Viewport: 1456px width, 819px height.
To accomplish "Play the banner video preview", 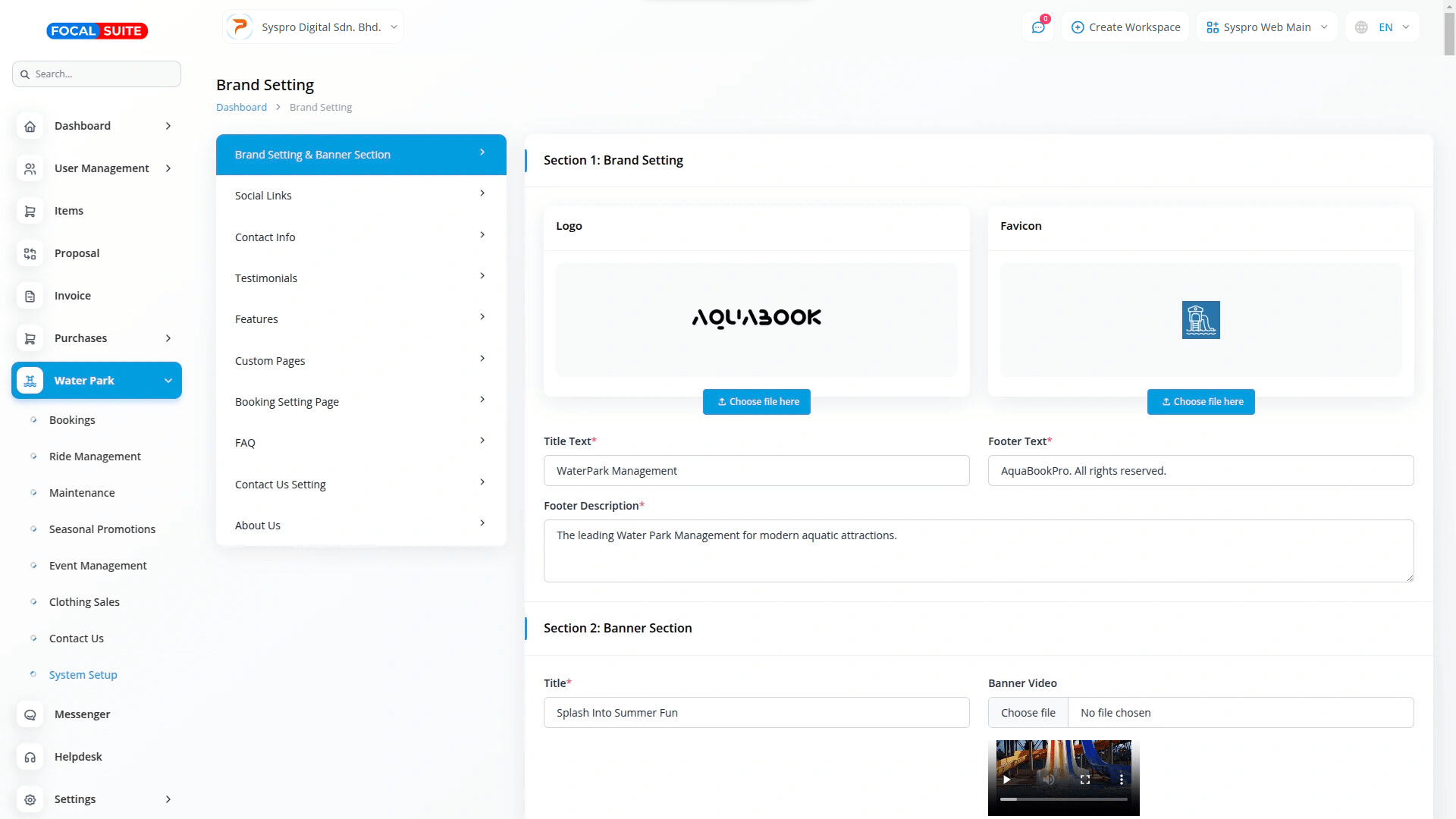I will pos(1007,779).
